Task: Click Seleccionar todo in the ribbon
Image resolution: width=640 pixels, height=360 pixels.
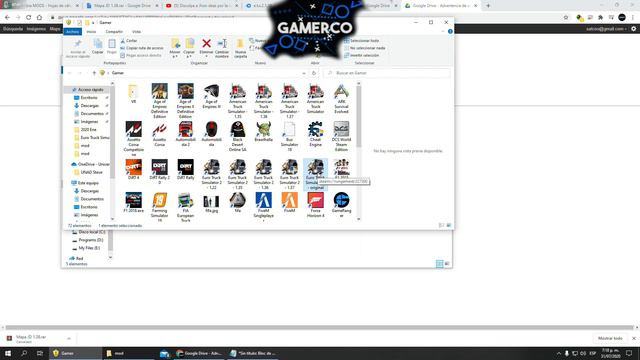Action: [x=362, y=41]
